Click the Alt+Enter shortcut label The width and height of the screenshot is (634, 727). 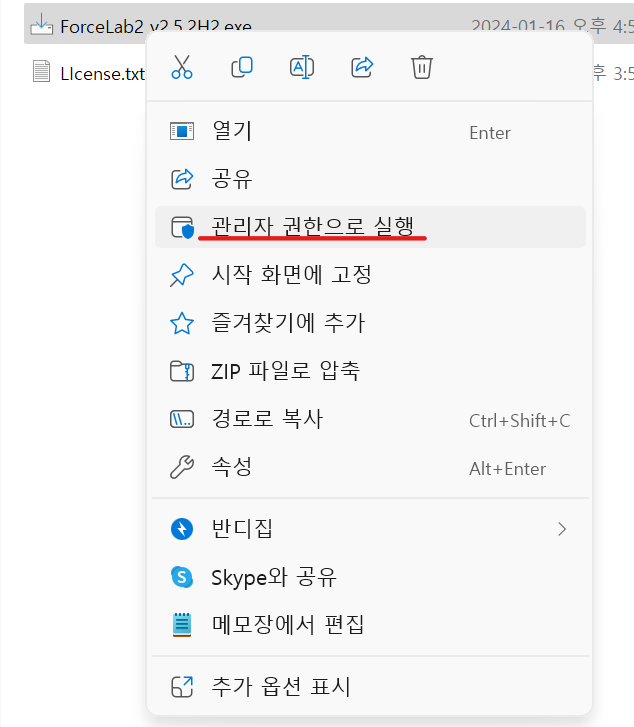507,469
